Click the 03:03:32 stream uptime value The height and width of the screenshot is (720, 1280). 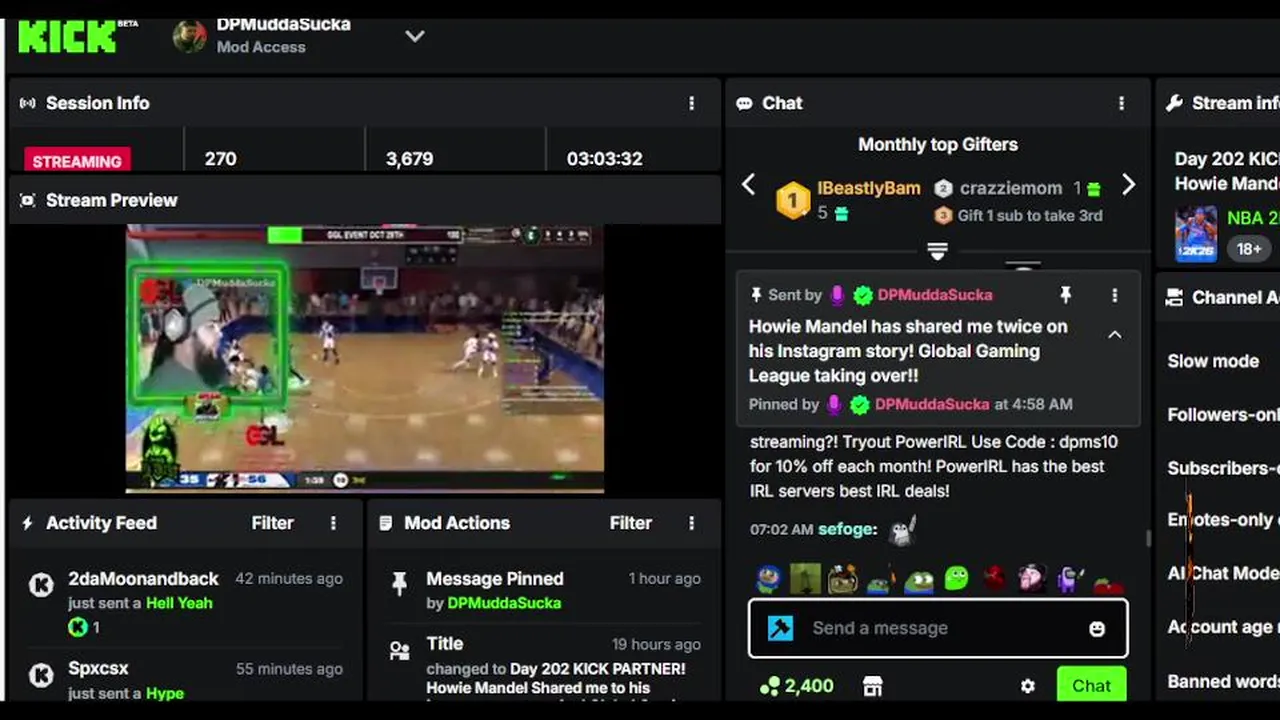tap(604, 159)
